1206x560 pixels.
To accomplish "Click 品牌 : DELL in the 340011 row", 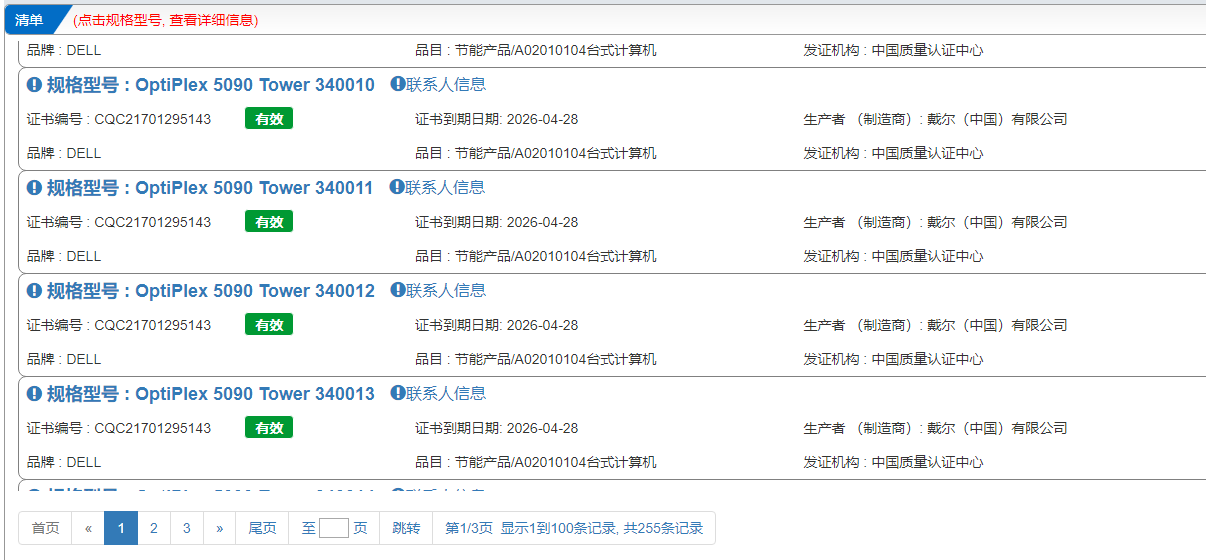I will point(64,257).
